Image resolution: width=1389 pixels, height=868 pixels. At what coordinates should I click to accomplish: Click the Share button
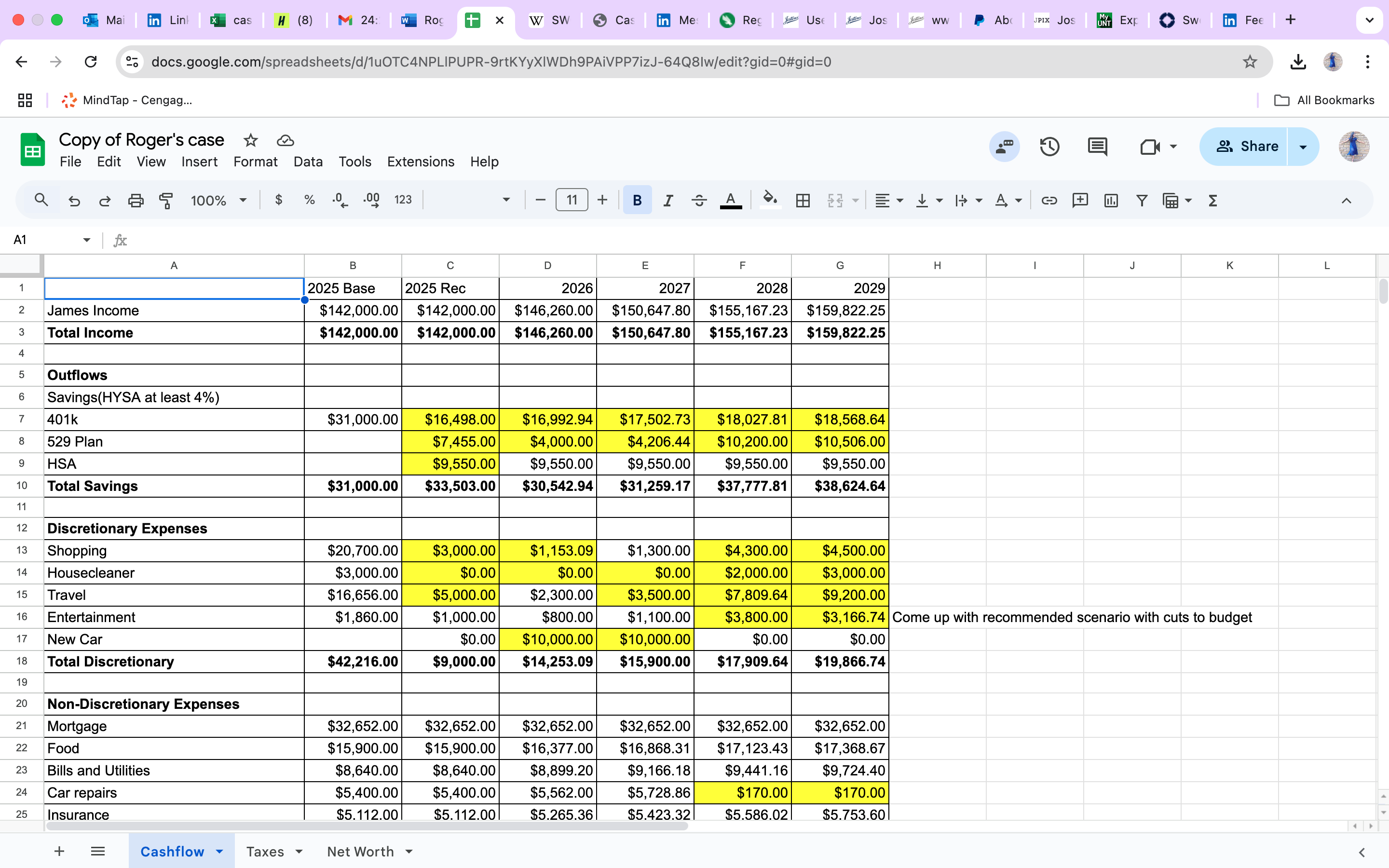coord(1244,147)
